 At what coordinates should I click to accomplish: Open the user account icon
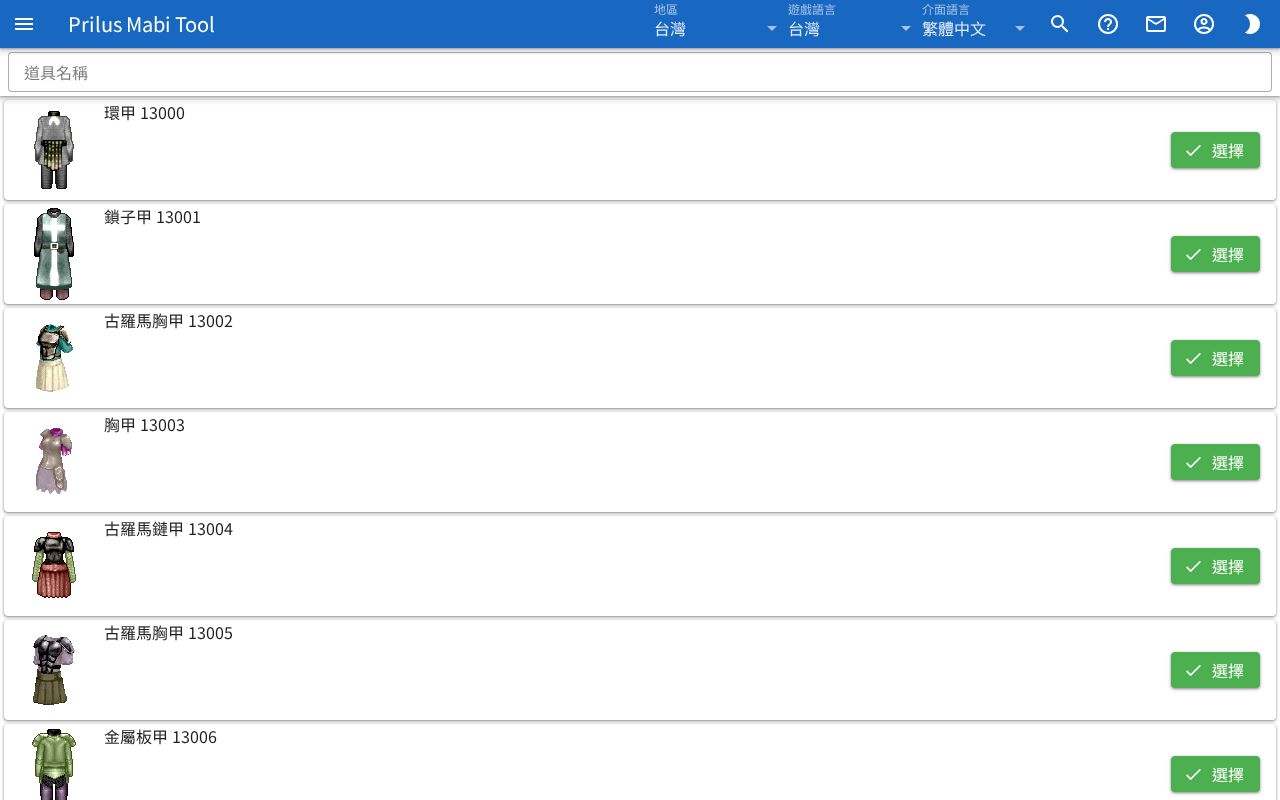point(1204,24)
